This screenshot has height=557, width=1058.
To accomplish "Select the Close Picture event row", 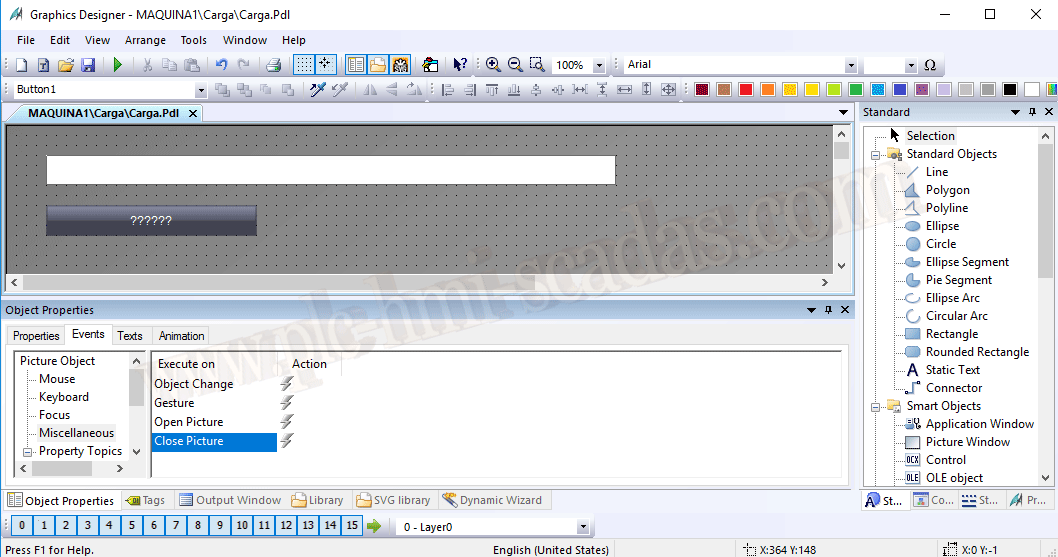I will click(x=213, y=441).
